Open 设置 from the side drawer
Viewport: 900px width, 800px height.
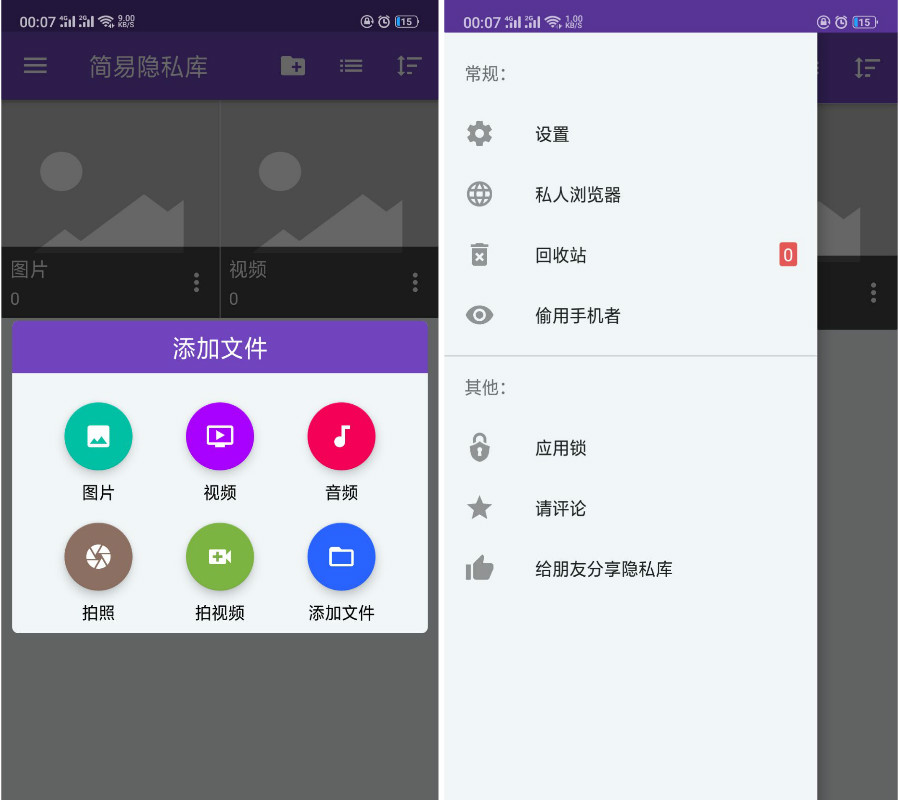pyautogui.click(x=630, y=134)
